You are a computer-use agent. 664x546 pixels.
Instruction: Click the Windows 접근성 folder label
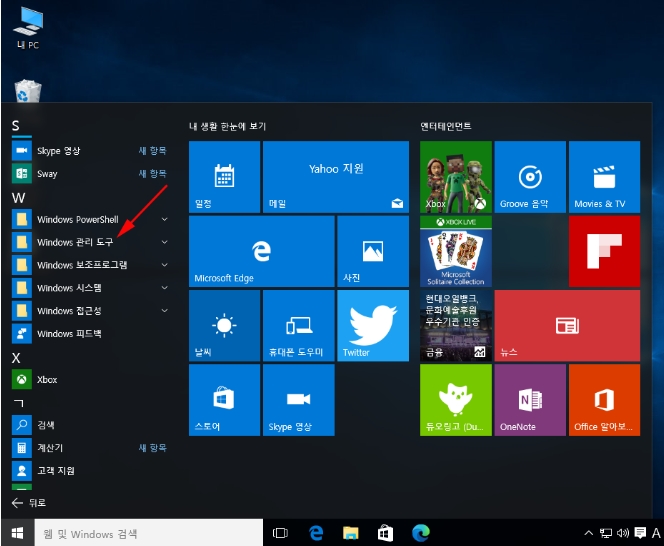point(69,311)
